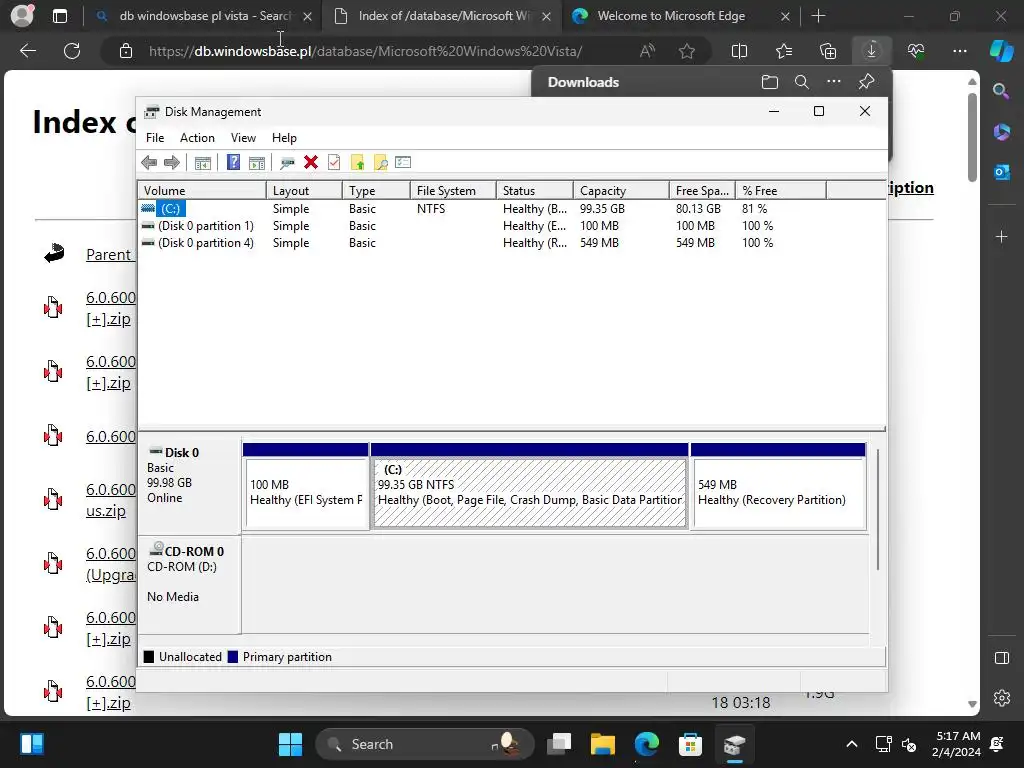Sort by the Layout column header
The height and width of the screenshot is (768, 1024).
[304, 191]
